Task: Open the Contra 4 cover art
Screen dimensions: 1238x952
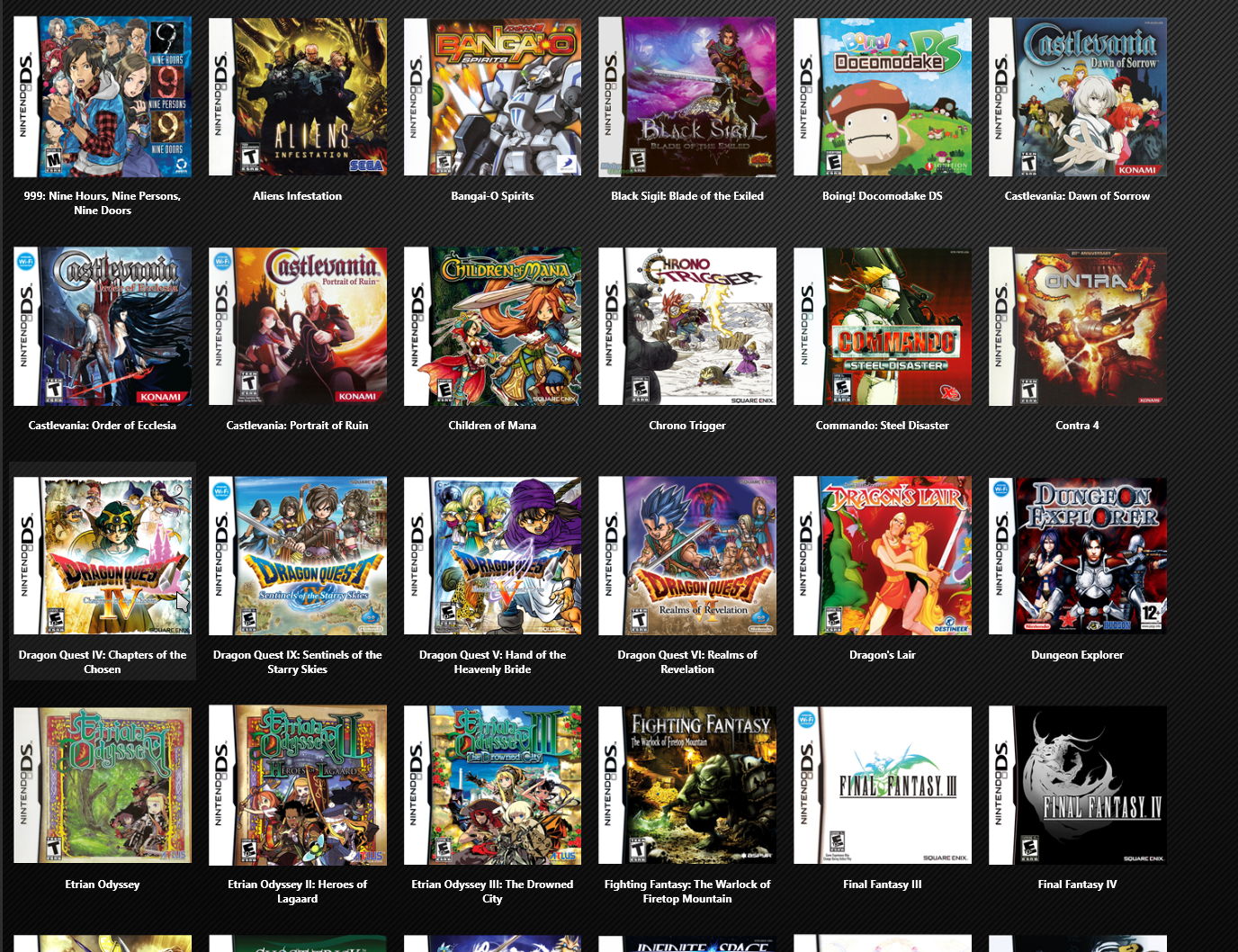Action: point(1078,327)
